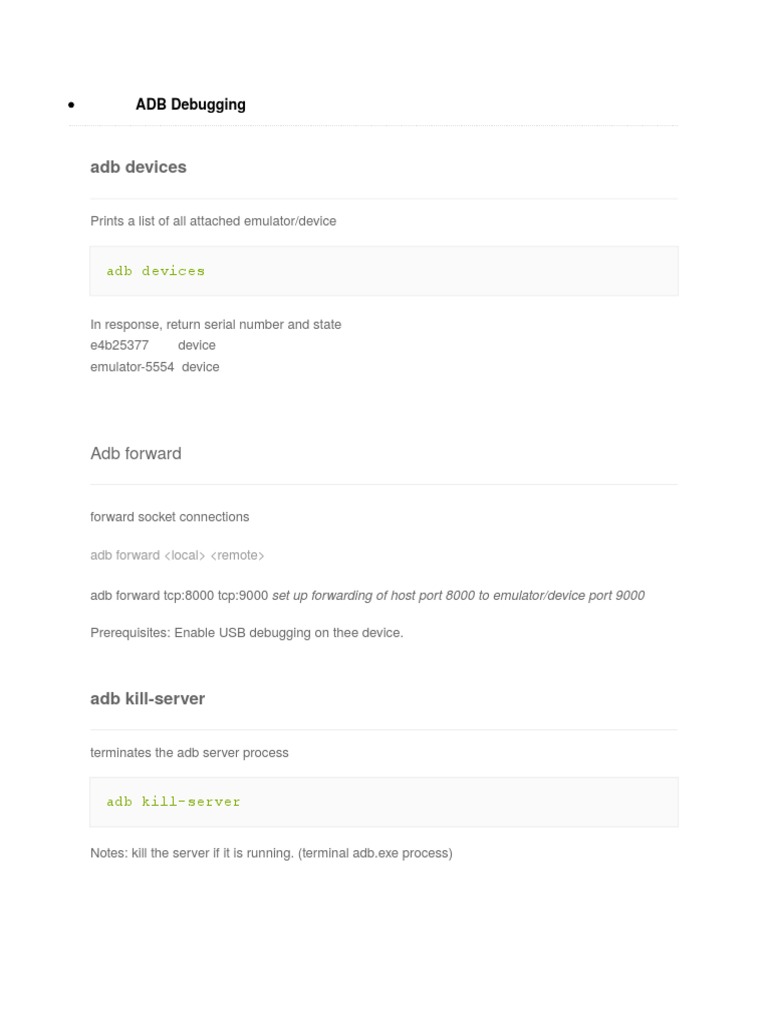The image size is (768, 1024).
Task: Click the ADB Debugging title
Action: [x=190, y=104]
